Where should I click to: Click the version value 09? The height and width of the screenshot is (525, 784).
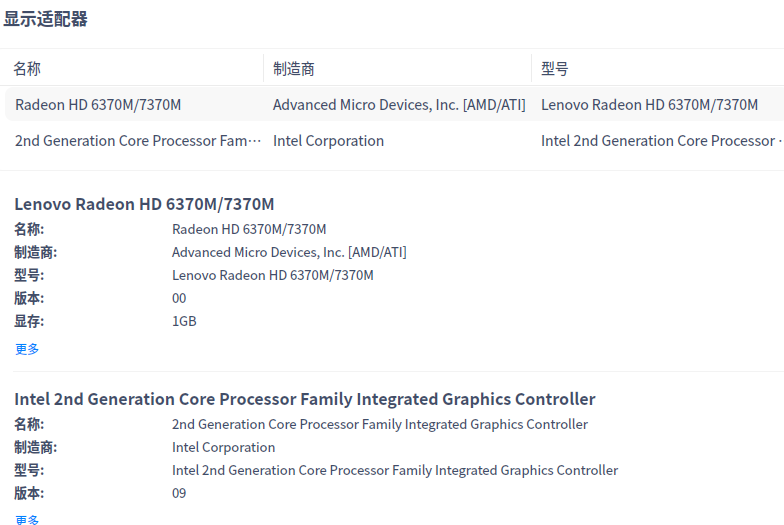pos(179,493)
